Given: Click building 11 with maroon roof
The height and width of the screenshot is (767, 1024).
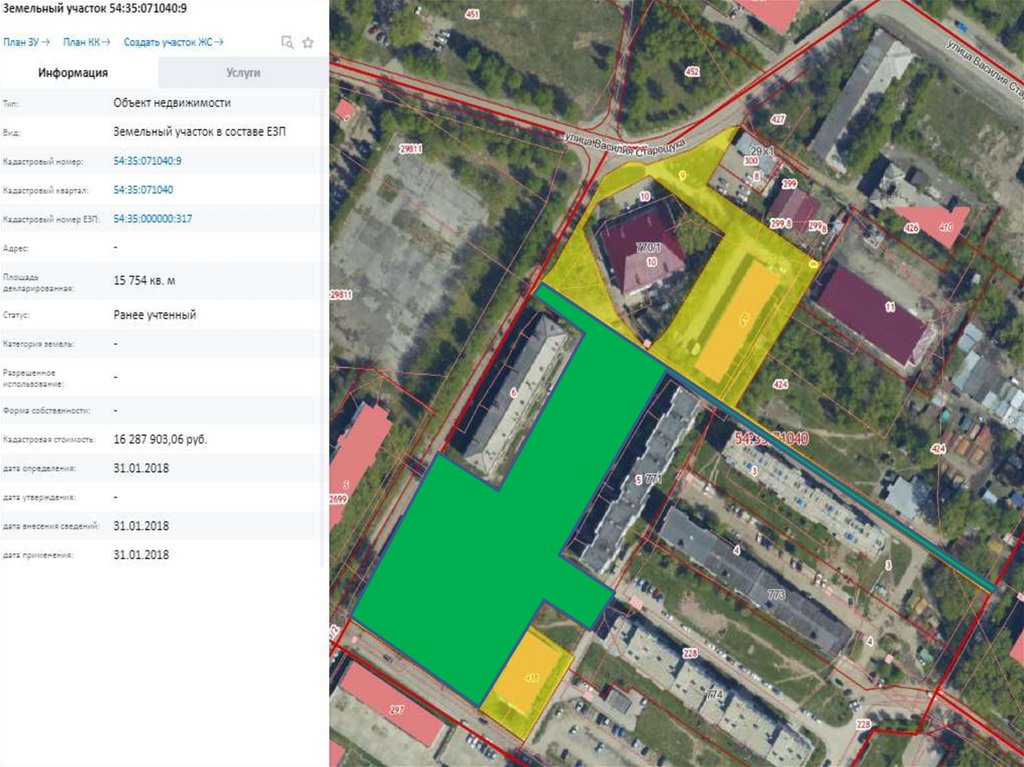Looking at the screenshot, I should pyautogui.click(x=874, y=315).
